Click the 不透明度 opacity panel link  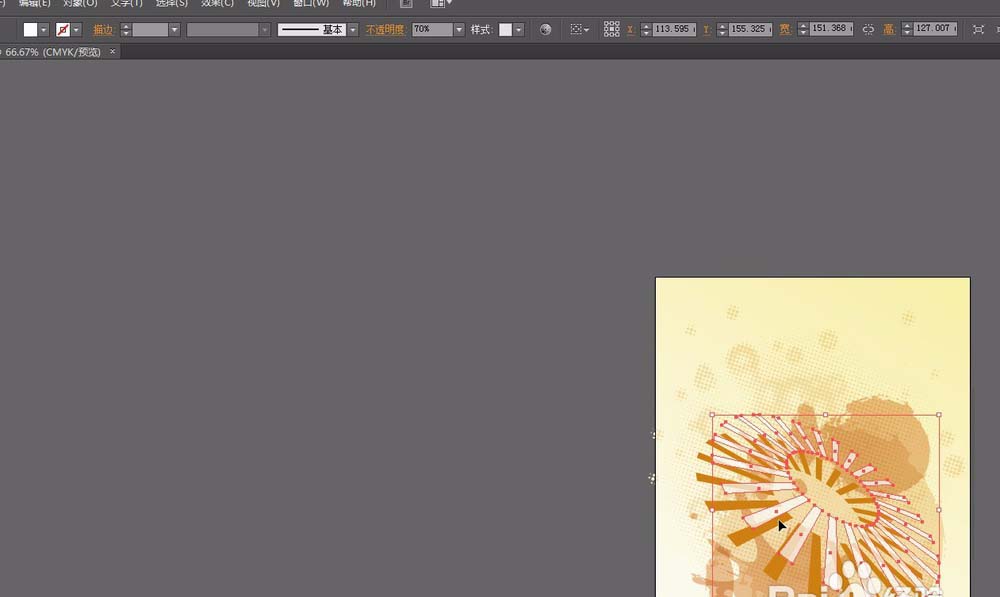click(x=385, y=29)
